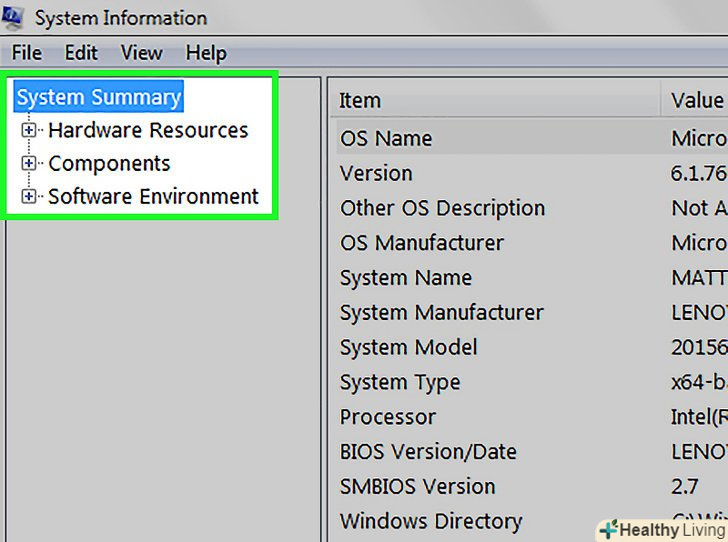728x542 pixels.
Task: Select the System Model row
Action: click(x=532, y=347)
